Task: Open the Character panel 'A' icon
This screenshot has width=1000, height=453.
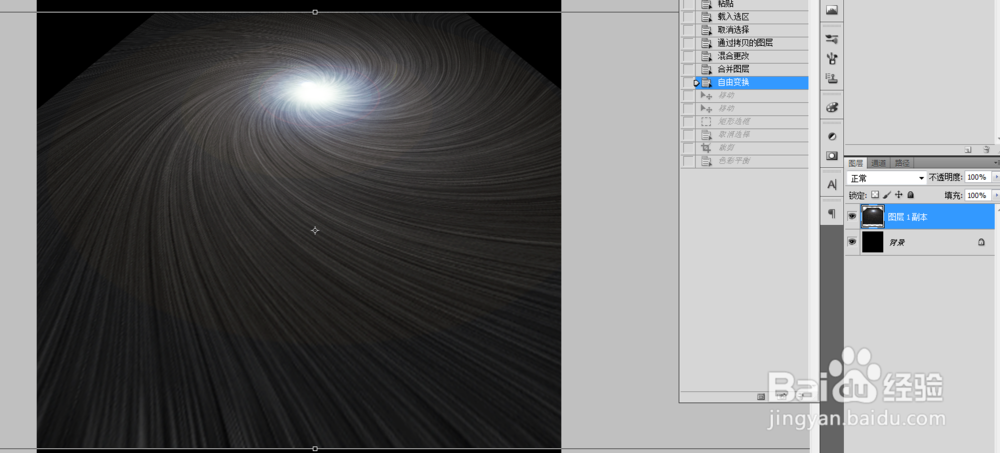Action: coord(832,184)
